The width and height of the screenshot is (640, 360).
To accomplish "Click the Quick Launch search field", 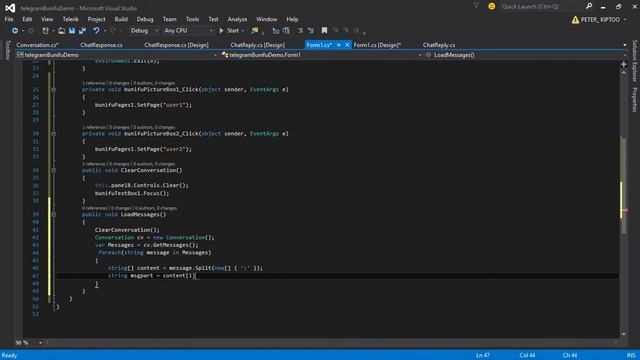I will 541,6.
